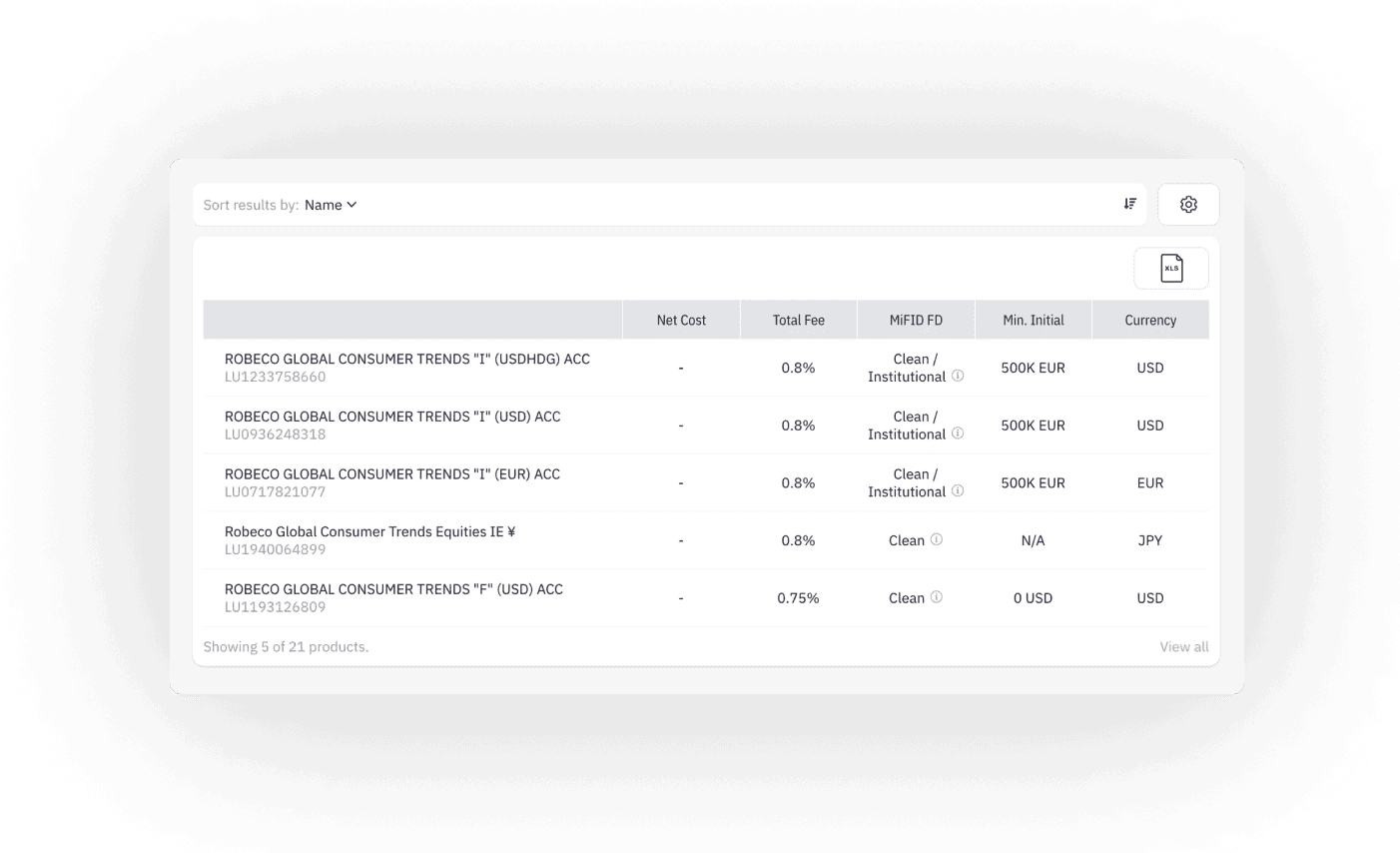Open the Sort results by Name dropdown
The image size is (1400, 853).
click(x=331, y=205)
